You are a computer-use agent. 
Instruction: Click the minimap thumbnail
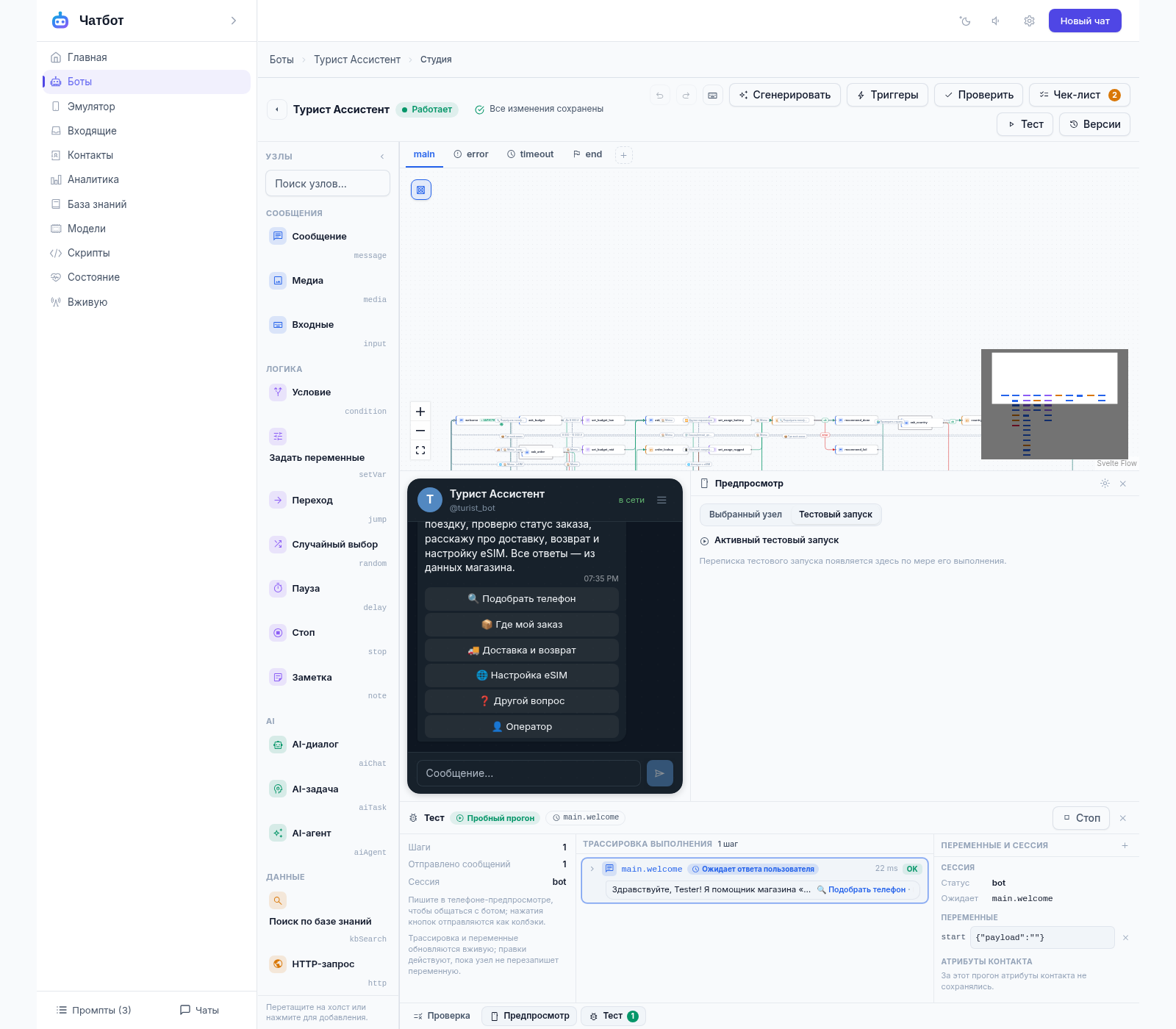[x=1055, y=404]
